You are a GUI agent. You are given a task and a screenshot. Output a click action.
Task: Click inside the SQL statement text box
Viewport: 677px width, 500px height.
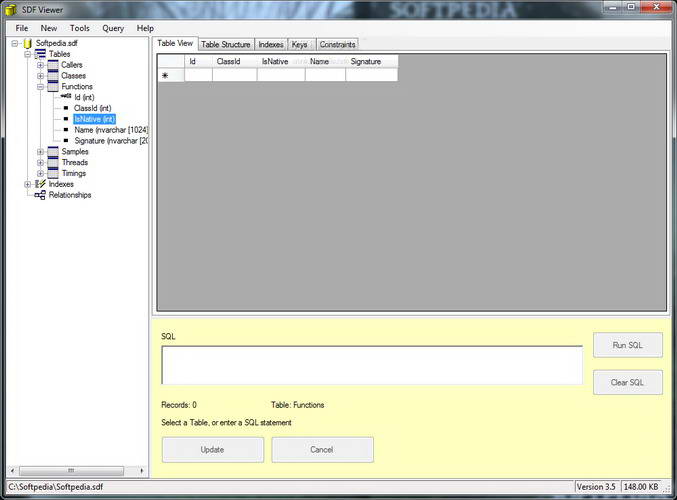click(371, 365)
